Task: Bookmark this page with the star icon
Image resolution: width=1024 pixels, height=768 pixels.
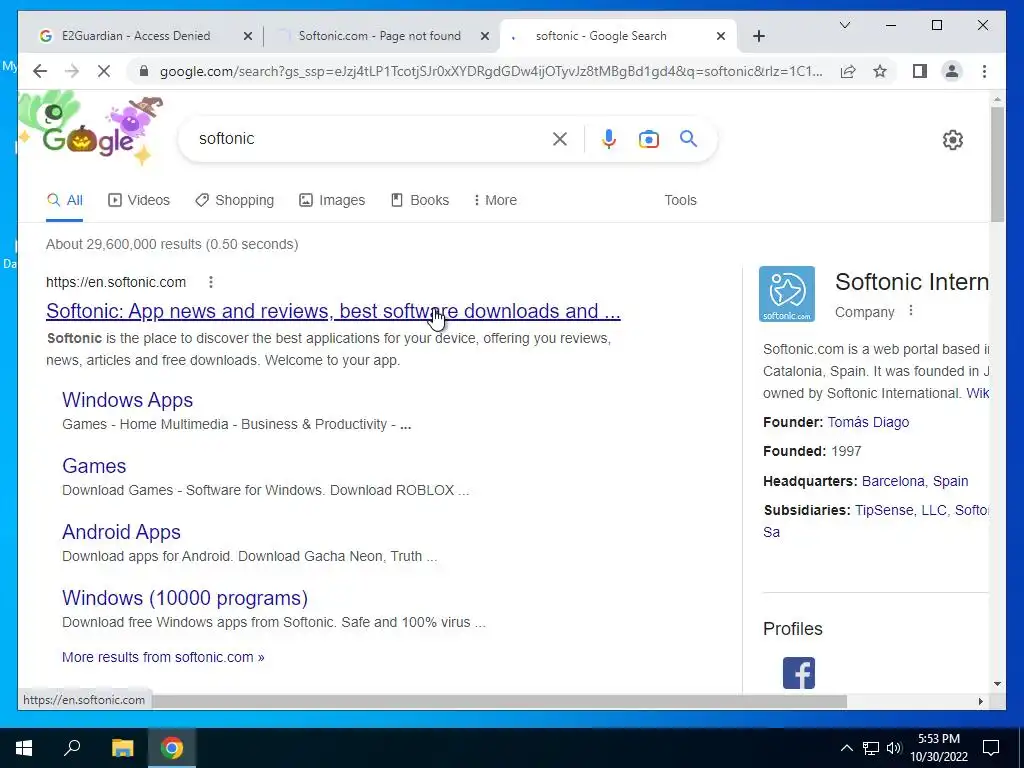Action: [880, 71]
